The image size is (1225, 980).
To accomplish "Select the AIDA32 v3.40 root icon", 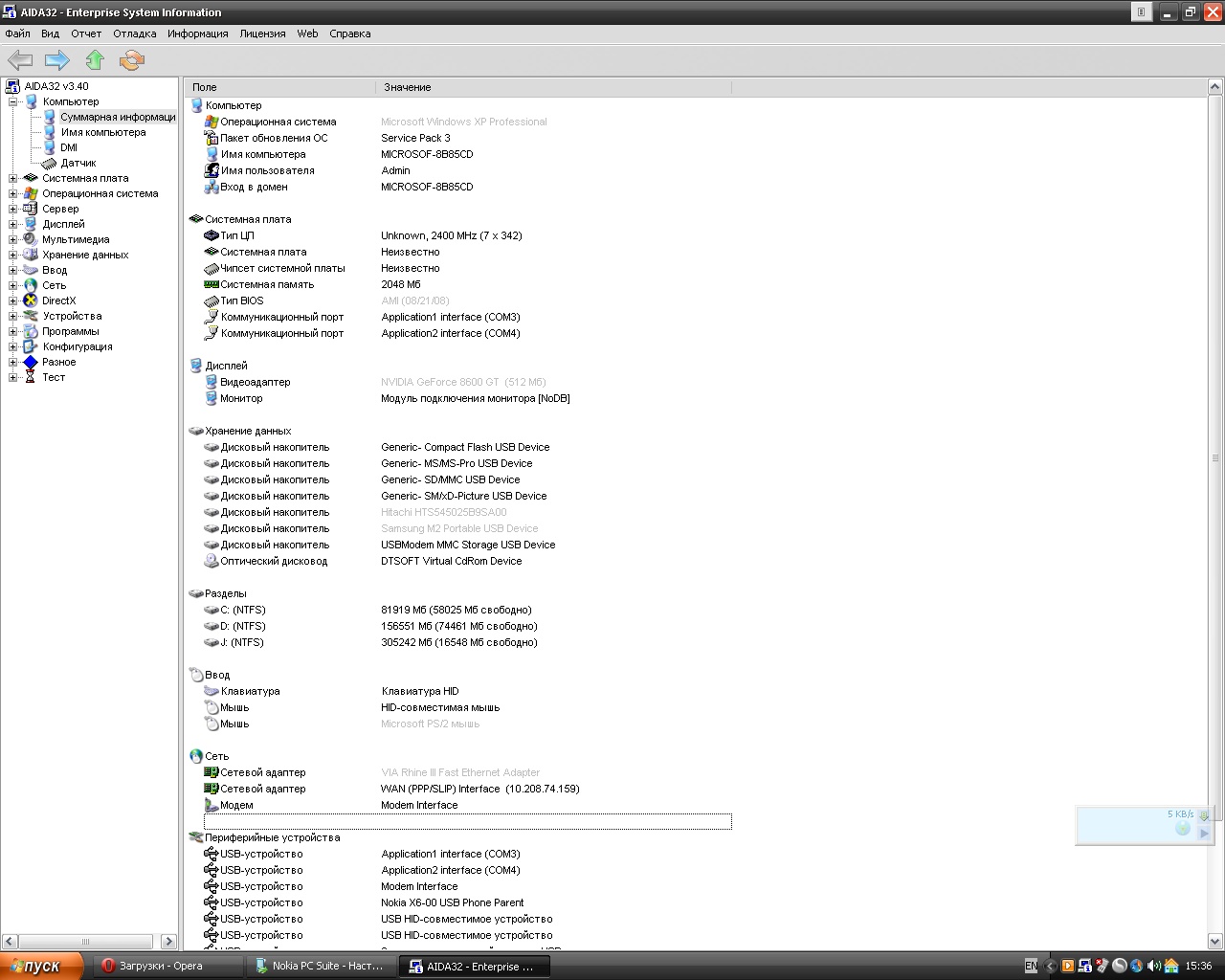I will point(12,86).
